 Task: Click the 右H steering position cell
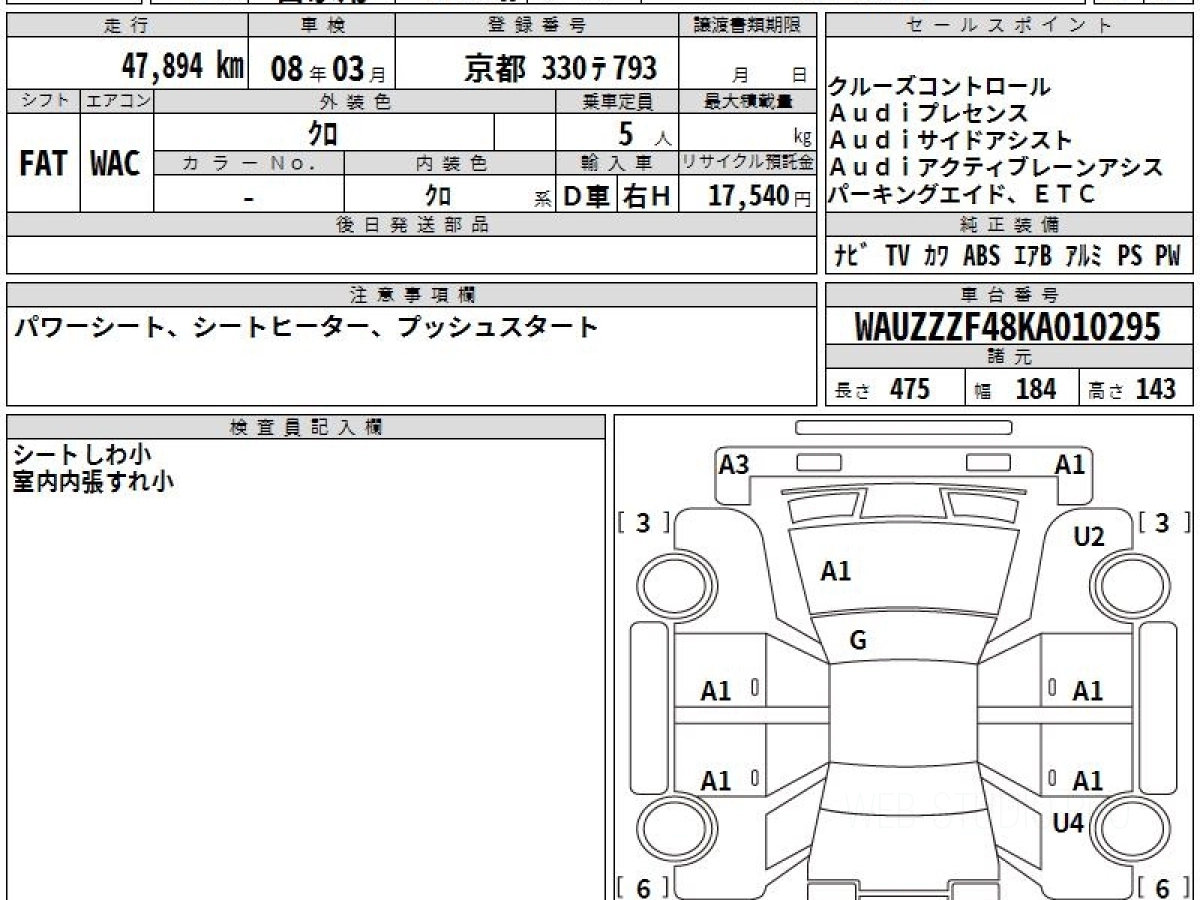click(647, 197)
